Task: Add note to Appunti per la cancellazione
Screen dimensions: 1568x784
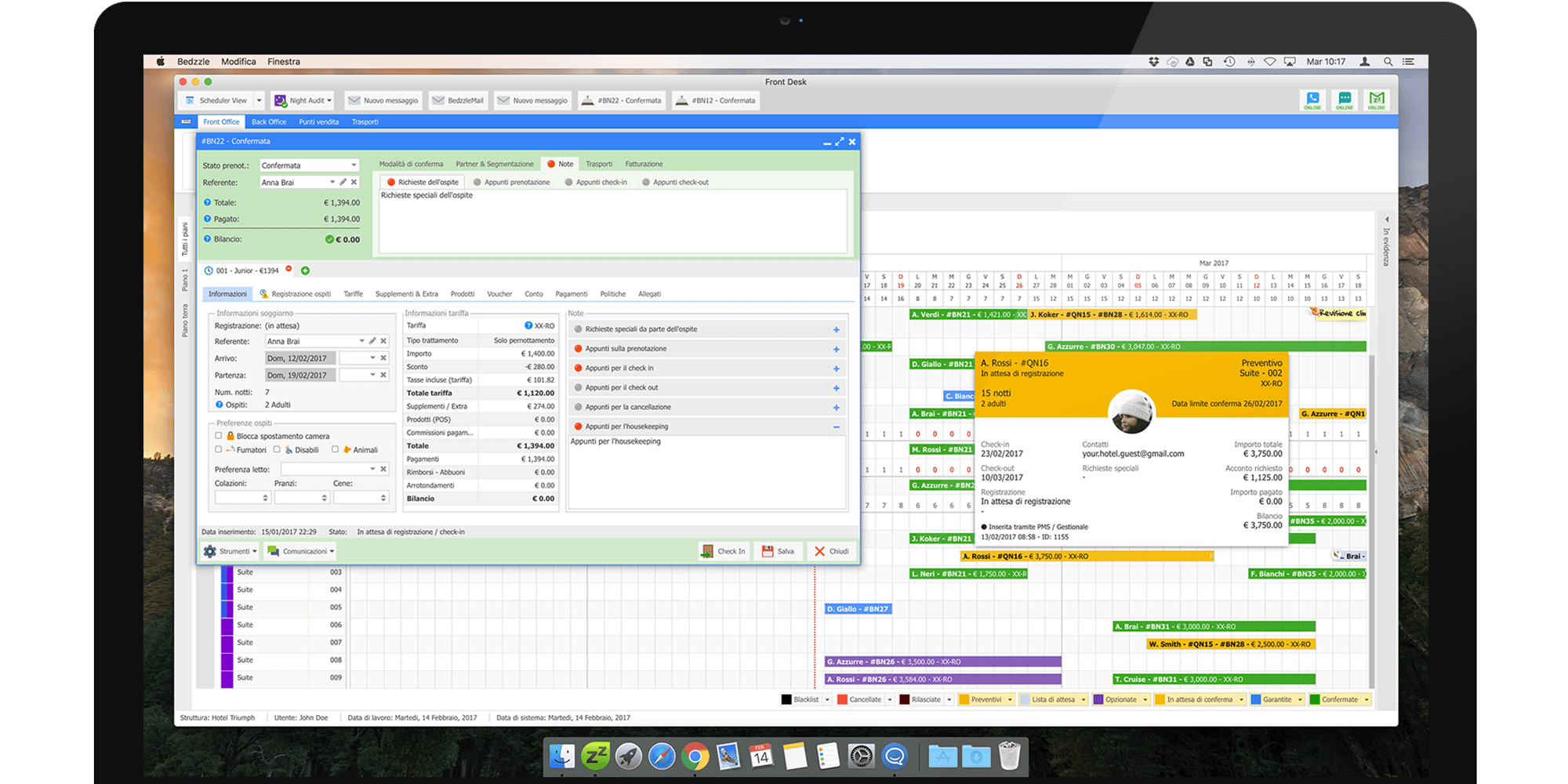Action: pyautogui.click(x=837, y=408)
